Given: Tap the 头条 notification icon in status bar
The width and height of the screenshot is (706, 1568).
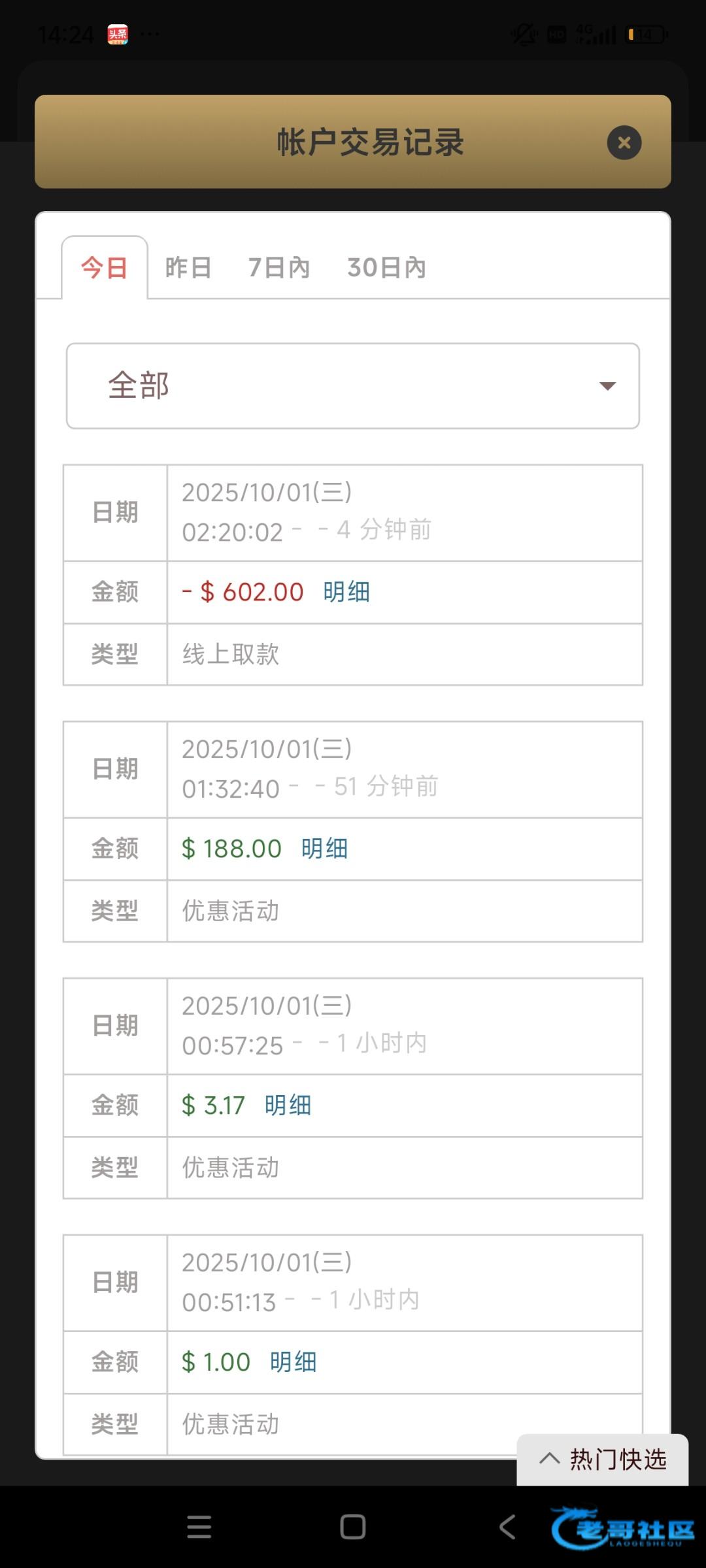Looking at the screenshot, I should click(118, 35).
